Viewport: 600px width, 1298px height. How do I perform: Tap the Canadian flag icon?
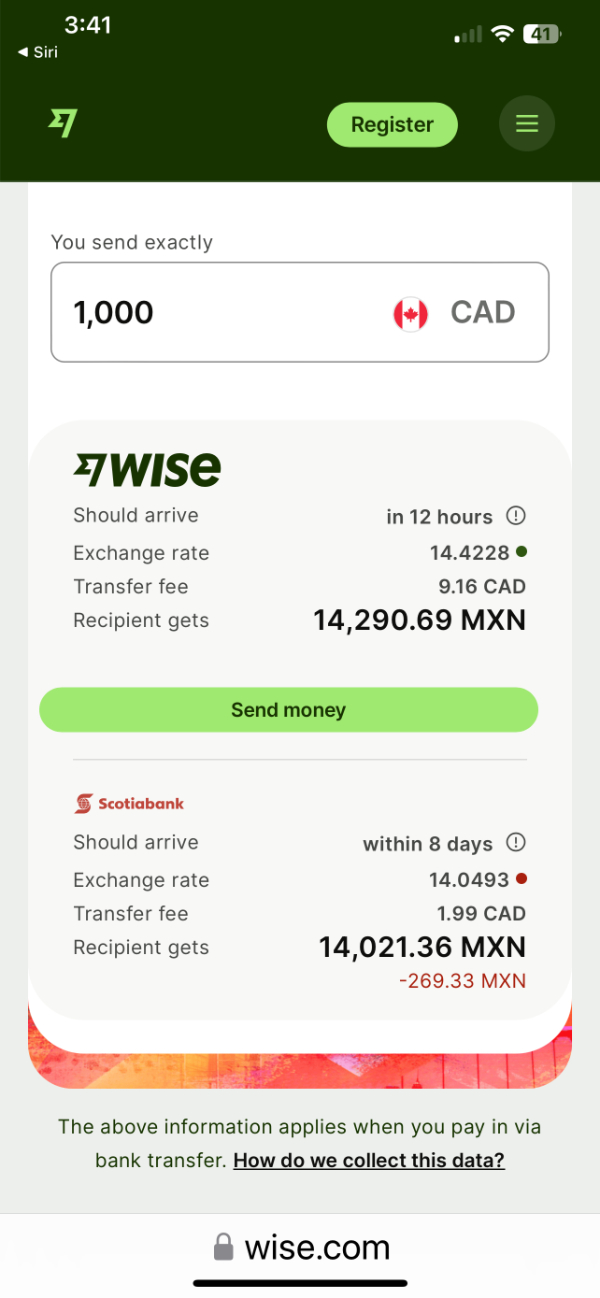point(410,313)
